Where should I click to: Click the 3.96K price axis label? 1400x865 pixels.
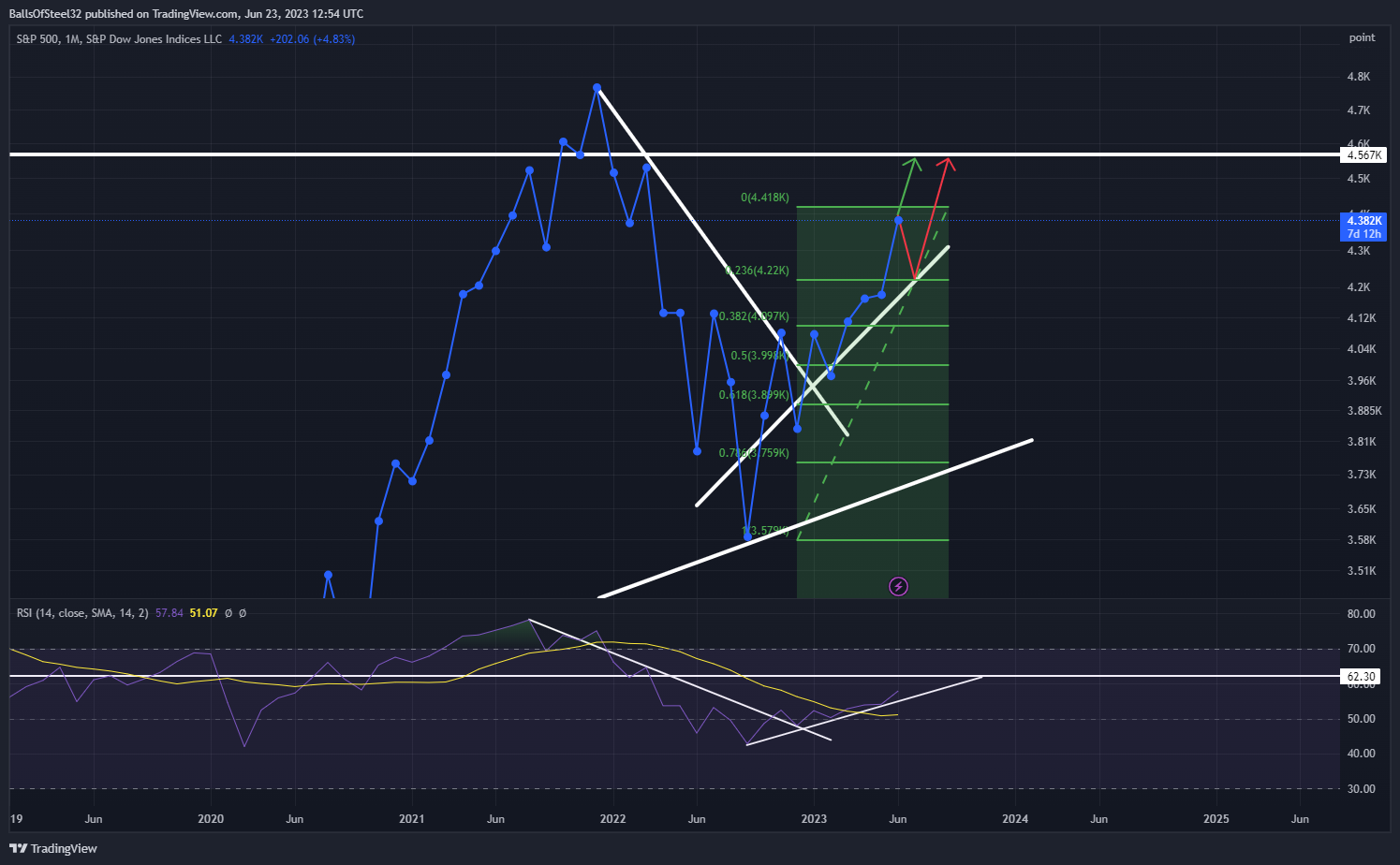pyautogui.click(x=1362, y=381)
